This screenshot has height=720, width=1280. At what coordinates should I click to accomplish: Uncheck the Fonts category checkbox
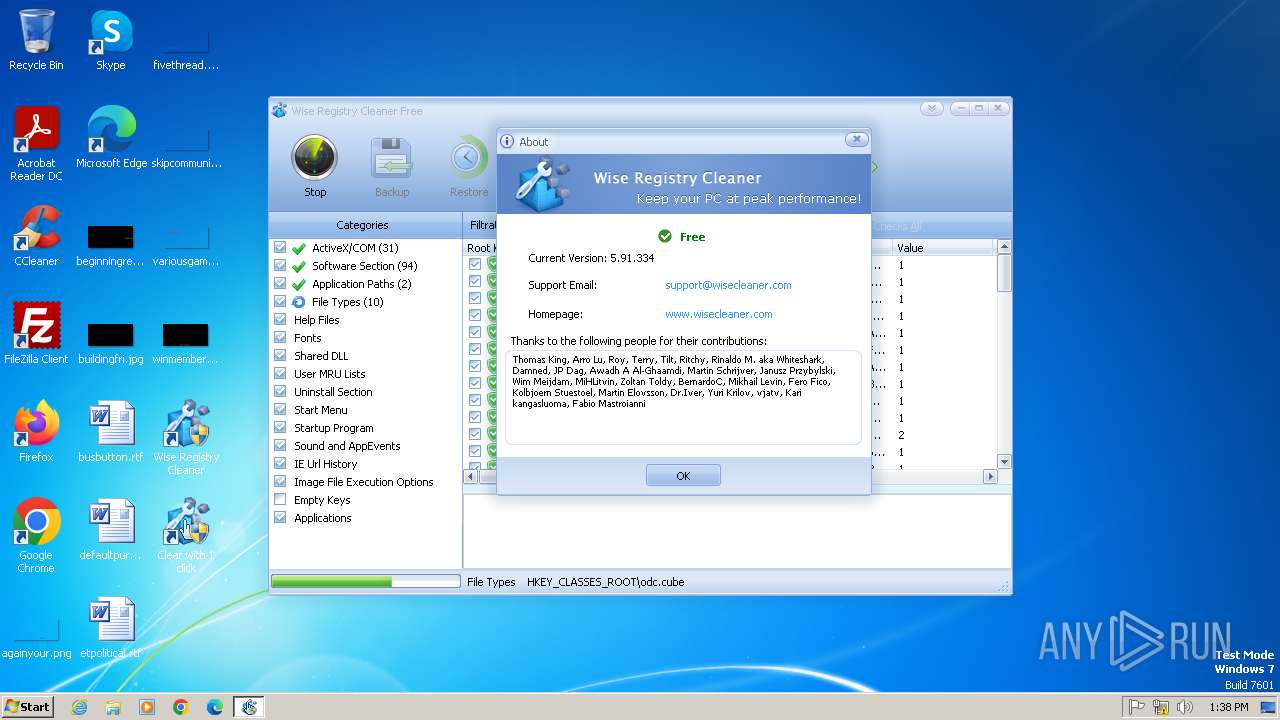280,338
